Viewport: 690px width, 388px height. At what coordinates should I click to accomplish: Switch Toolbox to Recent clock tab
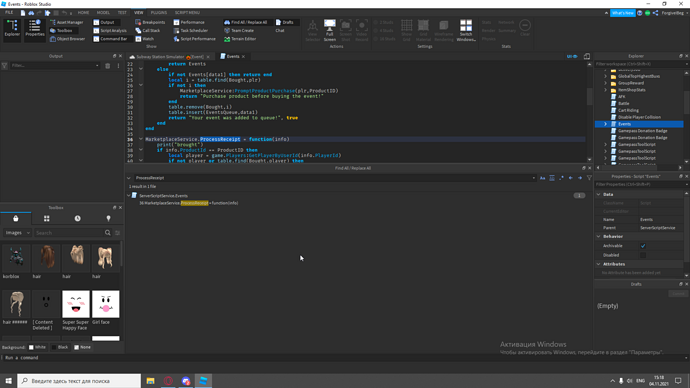coord(77,218)
